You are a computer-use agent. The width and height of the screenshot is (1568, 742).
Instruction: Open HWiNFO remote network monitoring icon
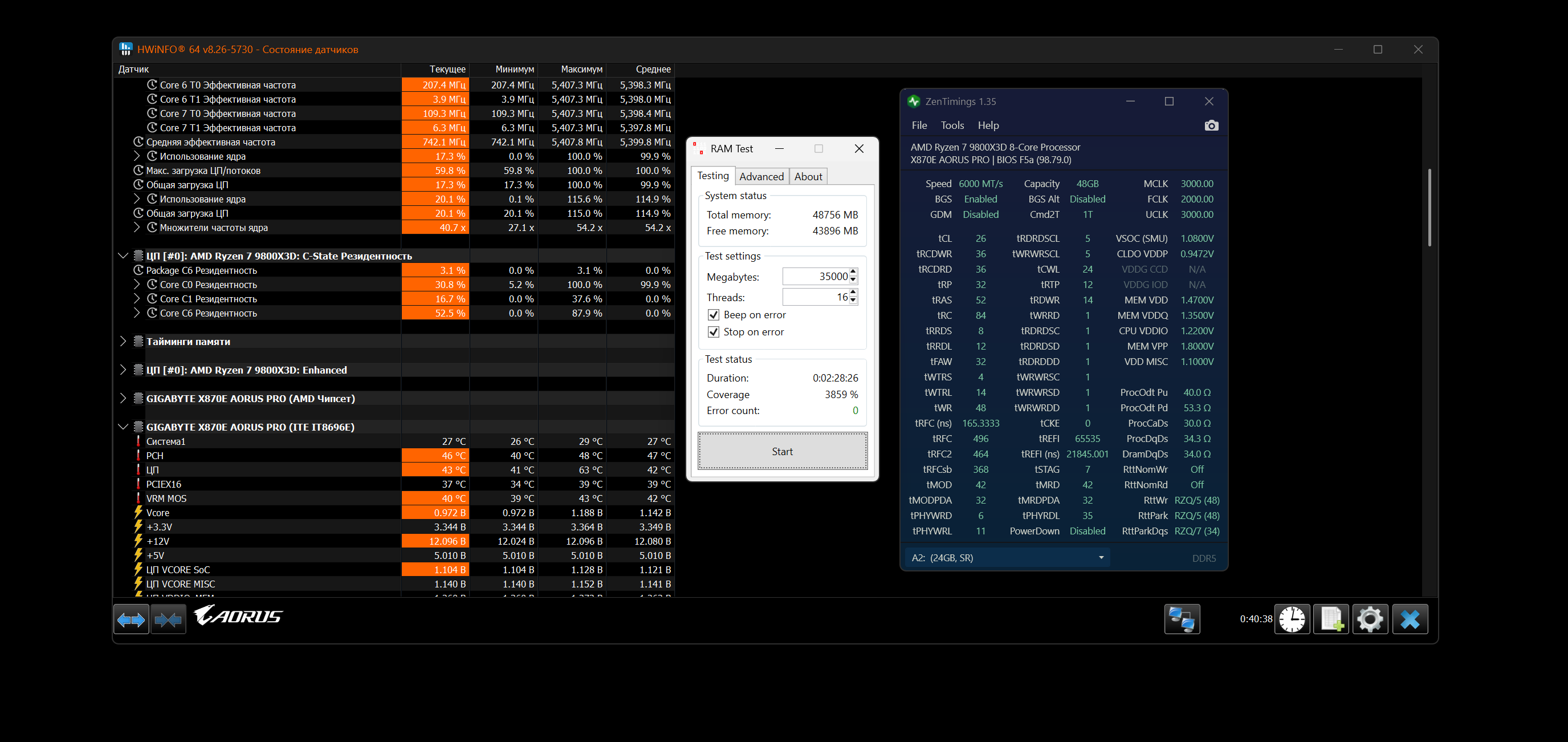pos(1182,619)
